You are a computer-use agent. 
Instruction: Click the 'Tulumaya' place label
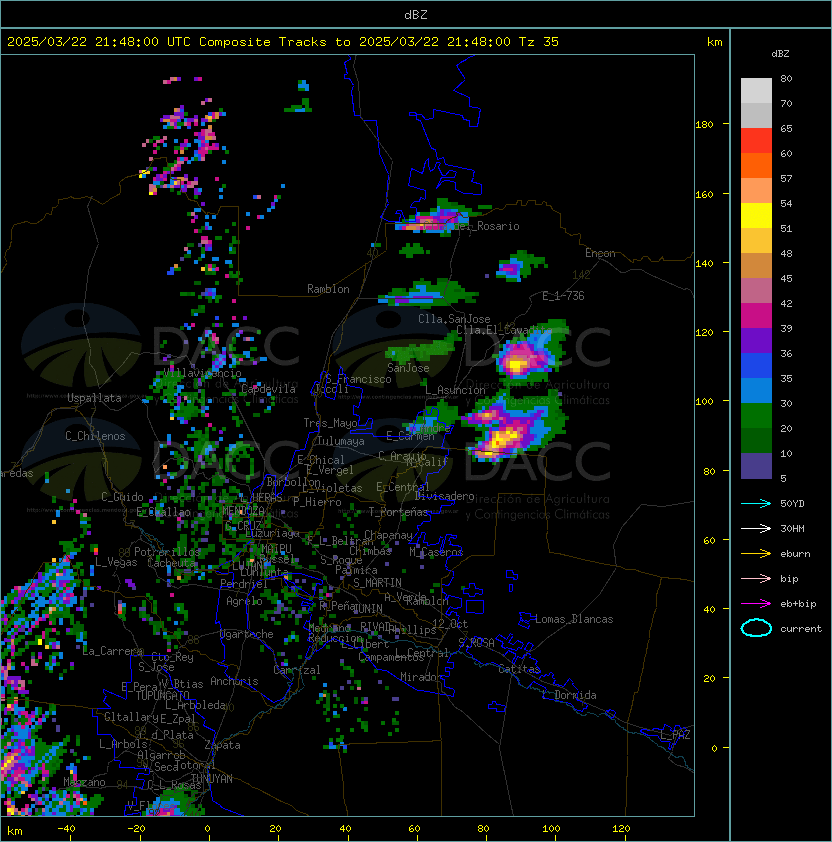pos(341,441)
